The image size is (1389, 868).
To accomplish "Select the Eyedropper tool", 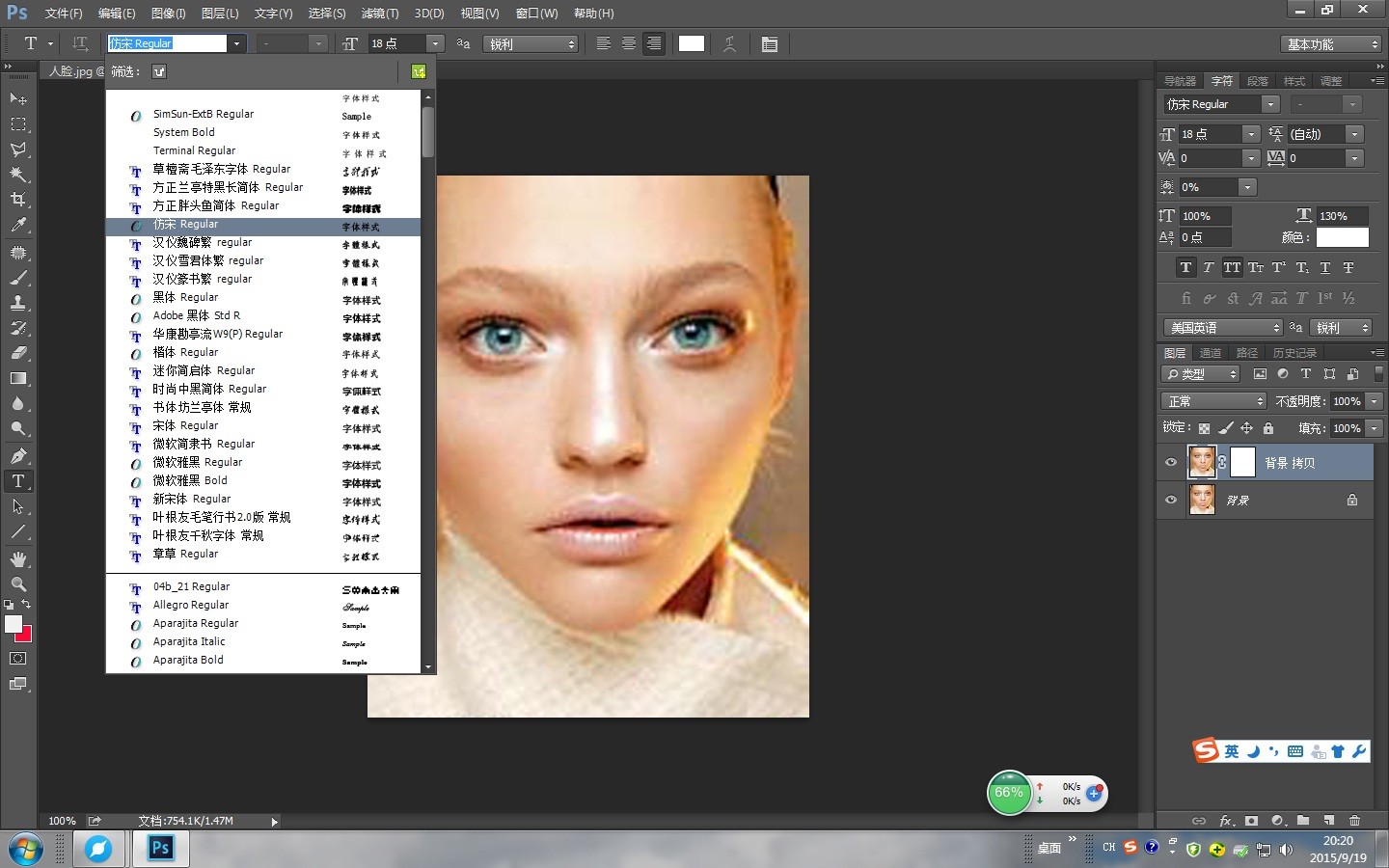I will pyautogui.click(x=17, y=226).
